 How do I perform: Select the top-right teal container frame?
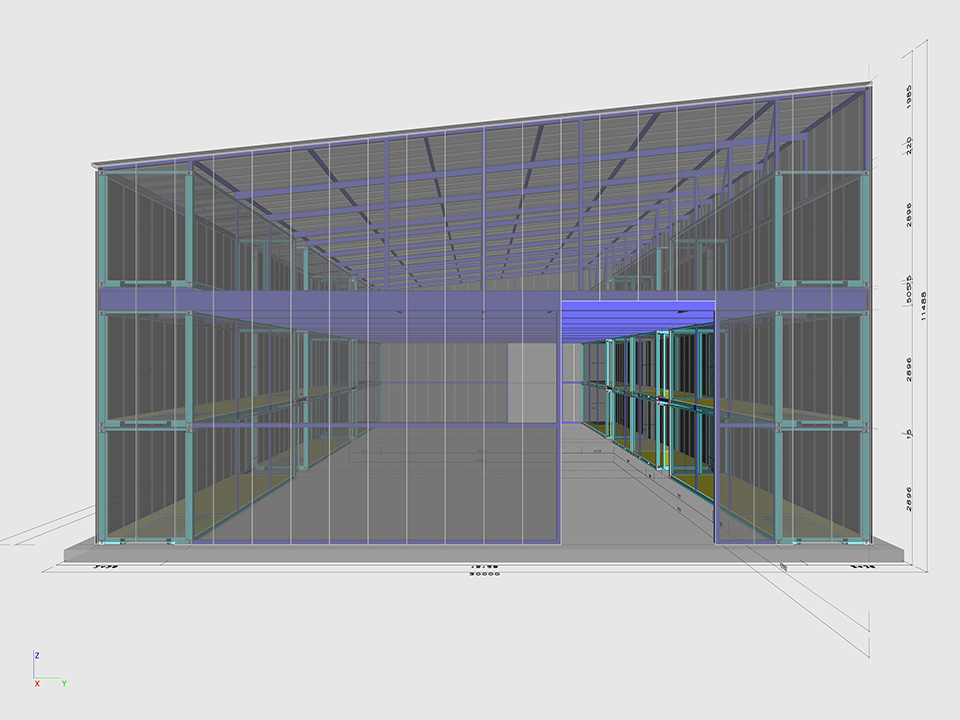coord(820,228)
